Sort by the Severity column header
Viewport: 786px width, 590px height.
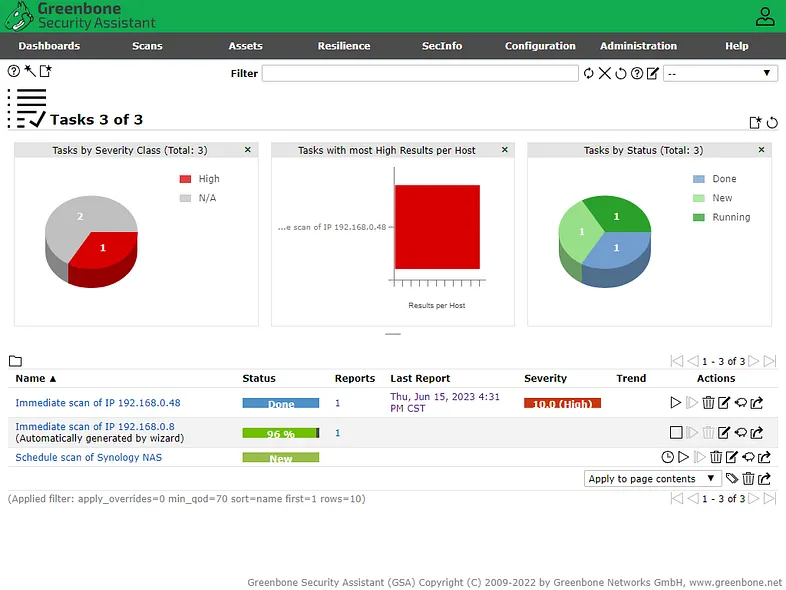click(545, 378)
